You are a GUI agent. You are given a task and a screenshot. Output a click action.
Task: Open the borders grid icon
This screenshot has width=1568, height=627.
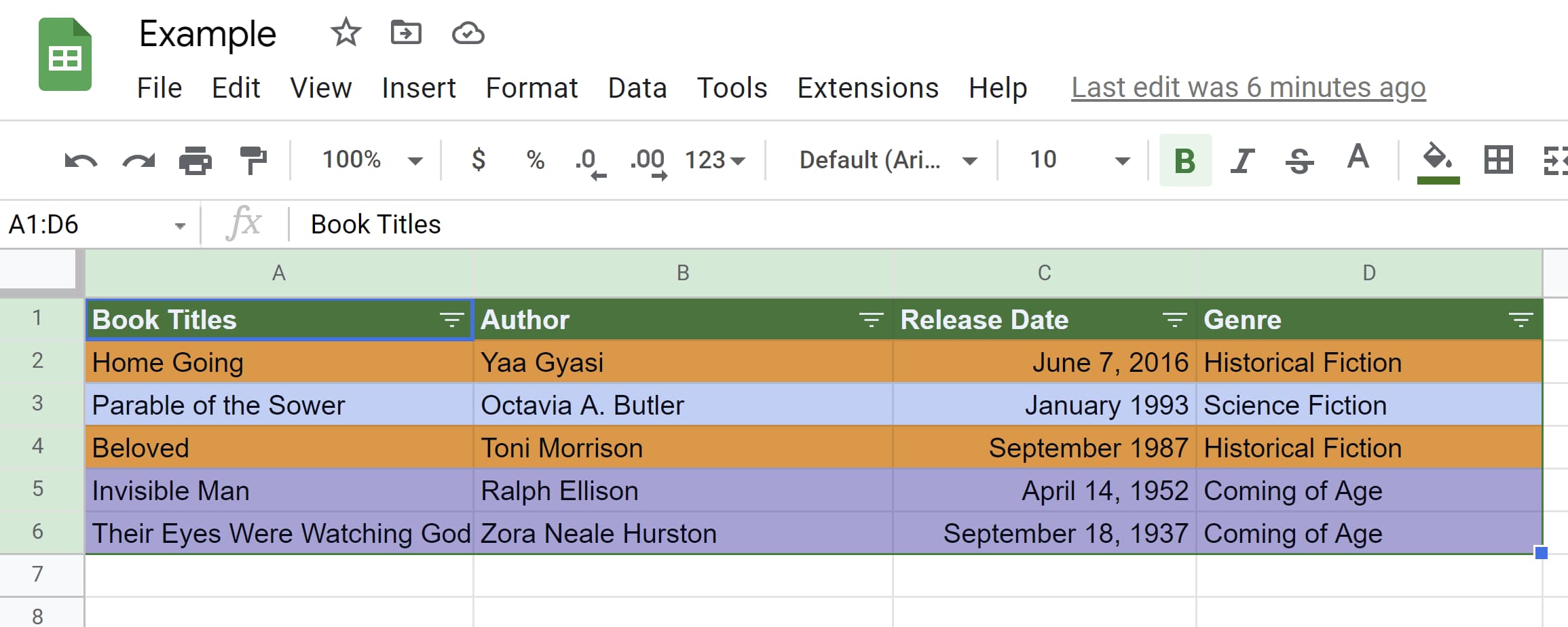tap(1498, 161)
